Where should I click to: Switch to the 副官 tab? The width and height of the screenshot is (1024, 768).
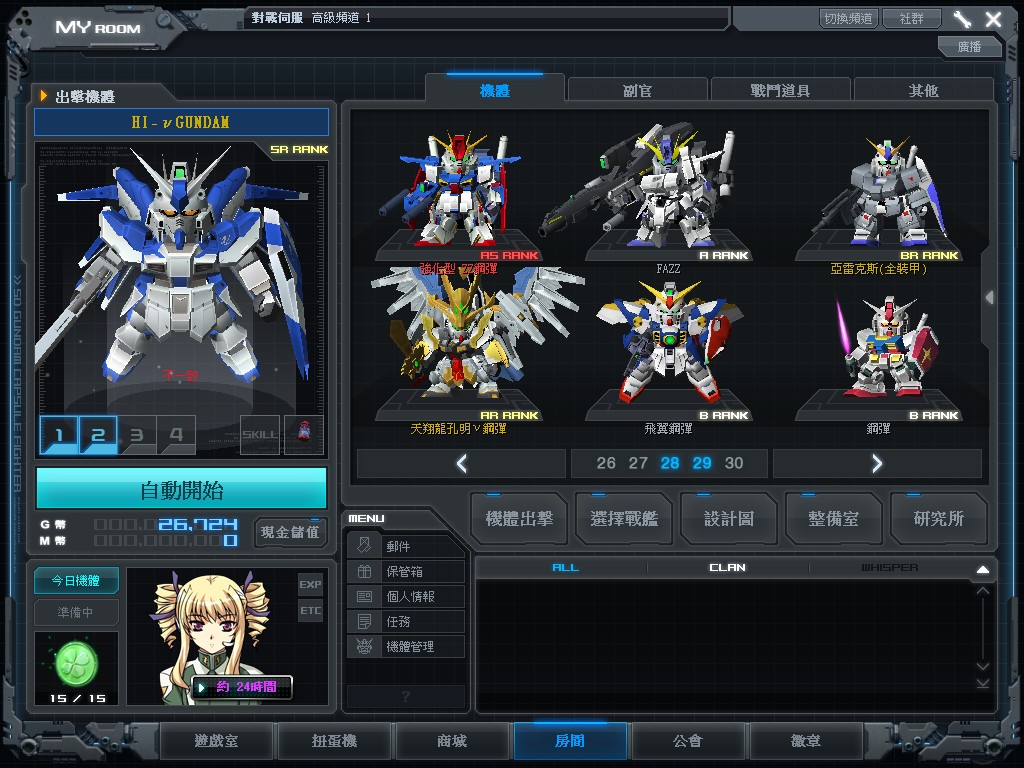[637, 90]
